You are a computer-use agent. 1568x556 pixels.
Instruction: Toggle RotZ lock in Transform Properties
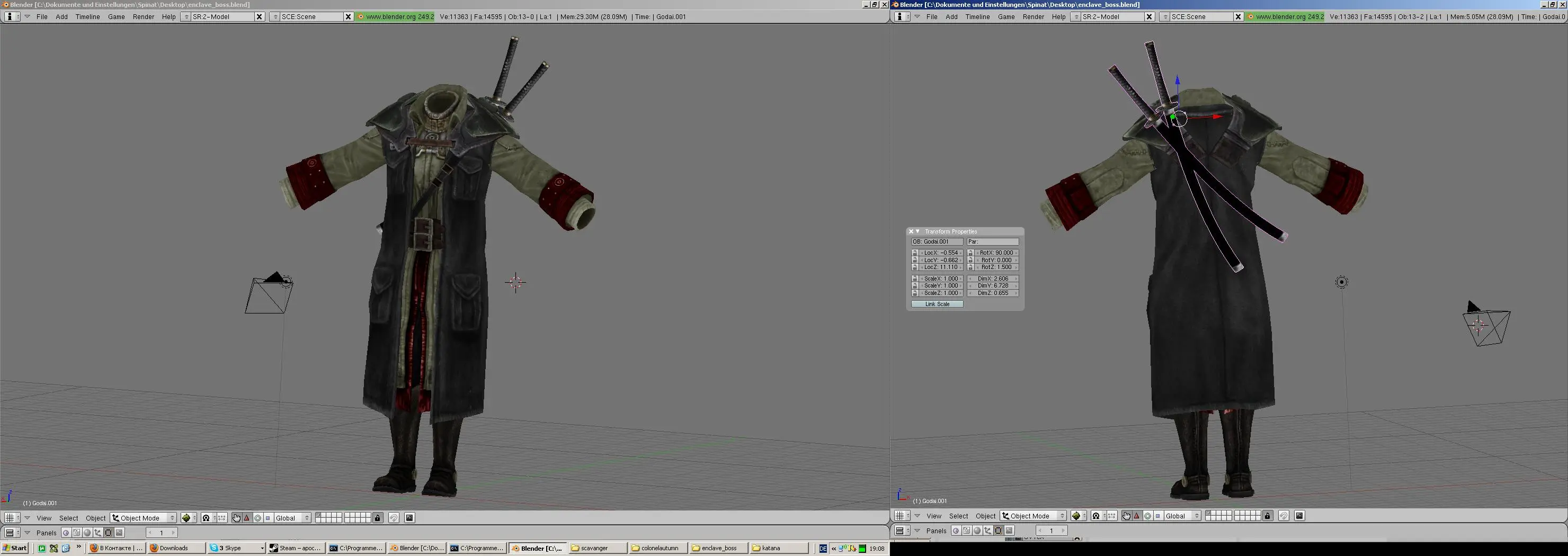coord(970,267)
